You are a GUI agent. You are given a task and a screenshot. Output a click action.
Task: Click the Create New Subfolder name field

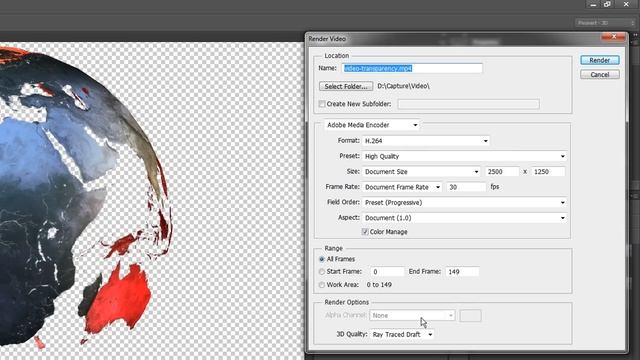469,104
